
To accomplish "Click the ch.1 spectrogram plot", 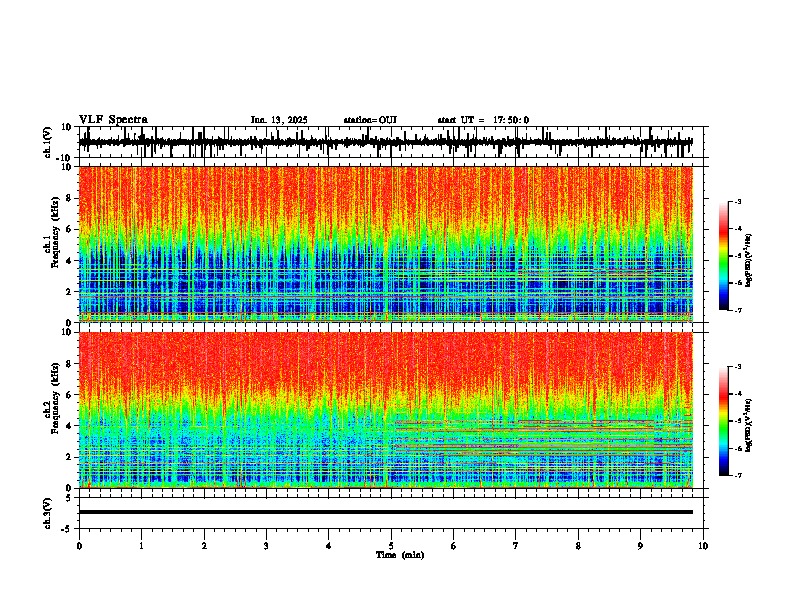I will (386, 244).
